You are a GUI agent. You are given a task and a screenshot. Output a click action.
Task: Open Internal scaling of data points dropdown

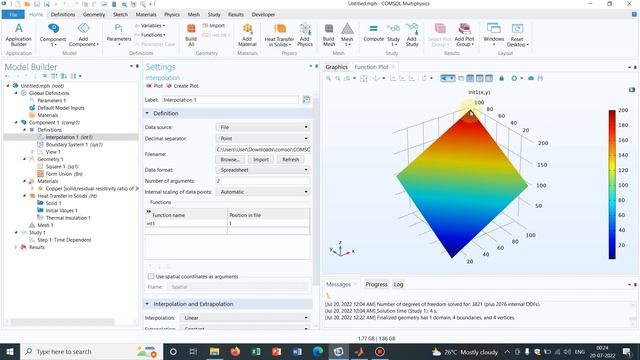[263, 192]
